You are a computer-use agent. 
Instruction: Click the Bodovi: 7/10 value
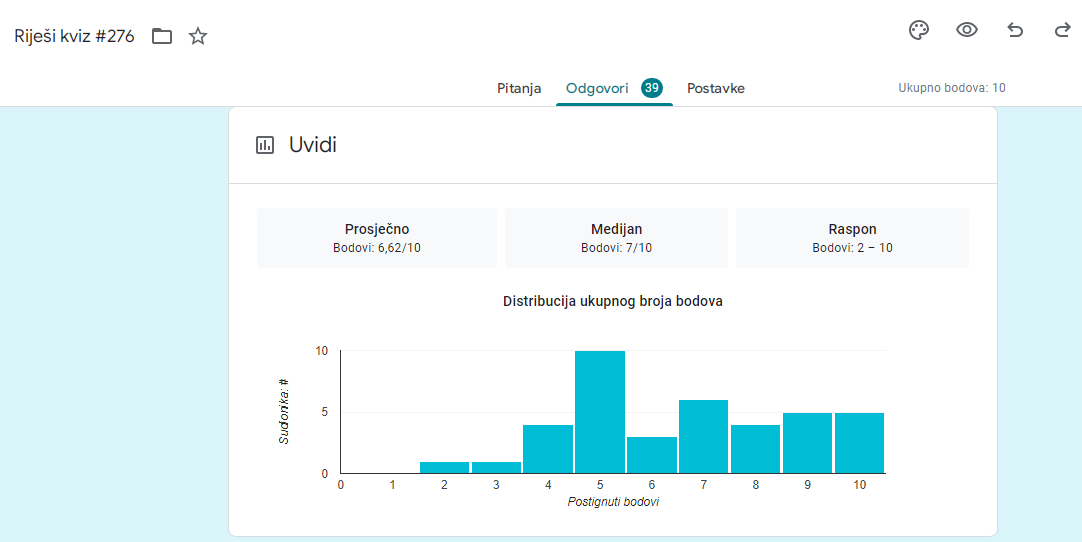tap(616, 248)
